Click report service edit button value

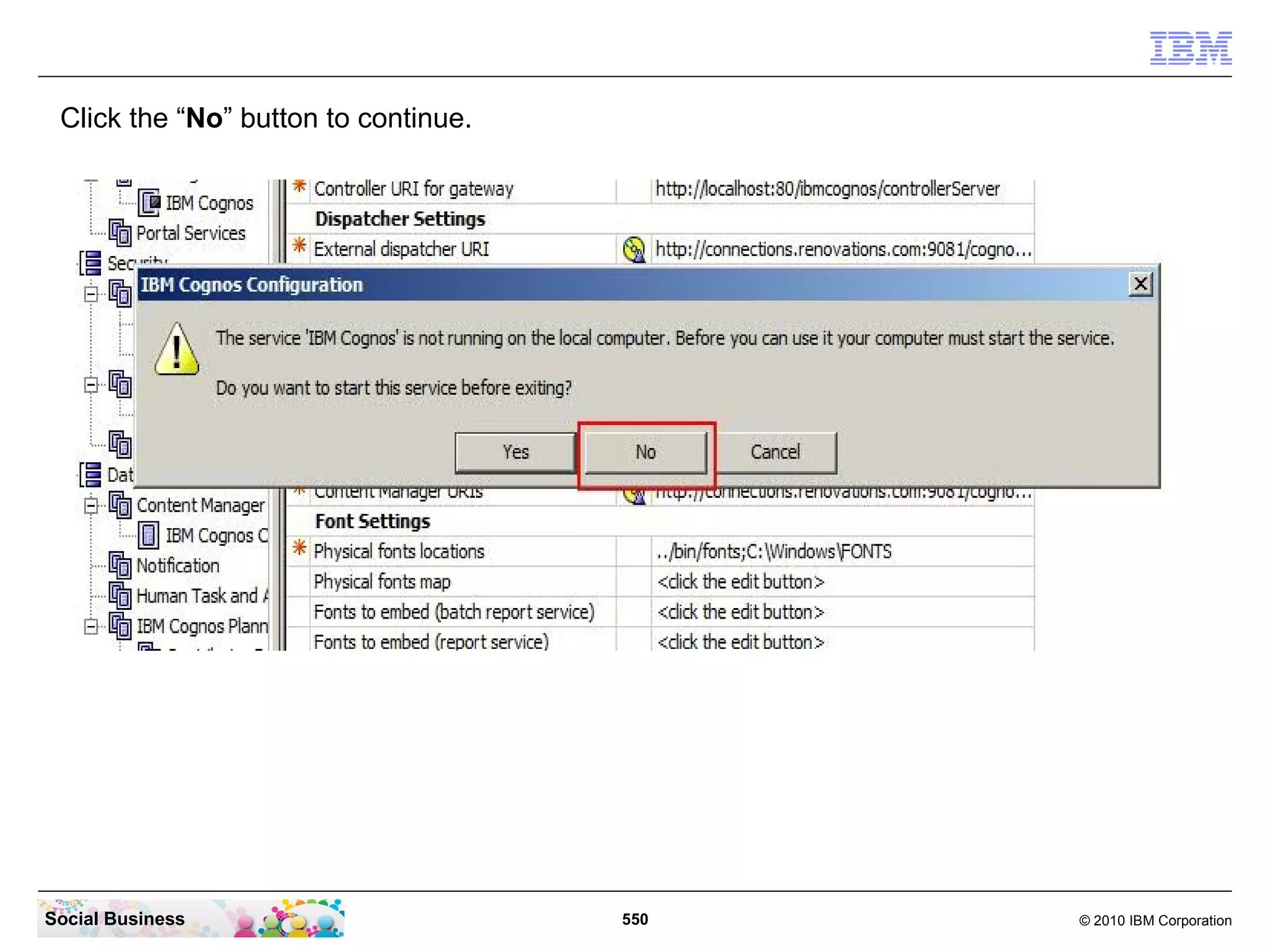click(740, 642)
